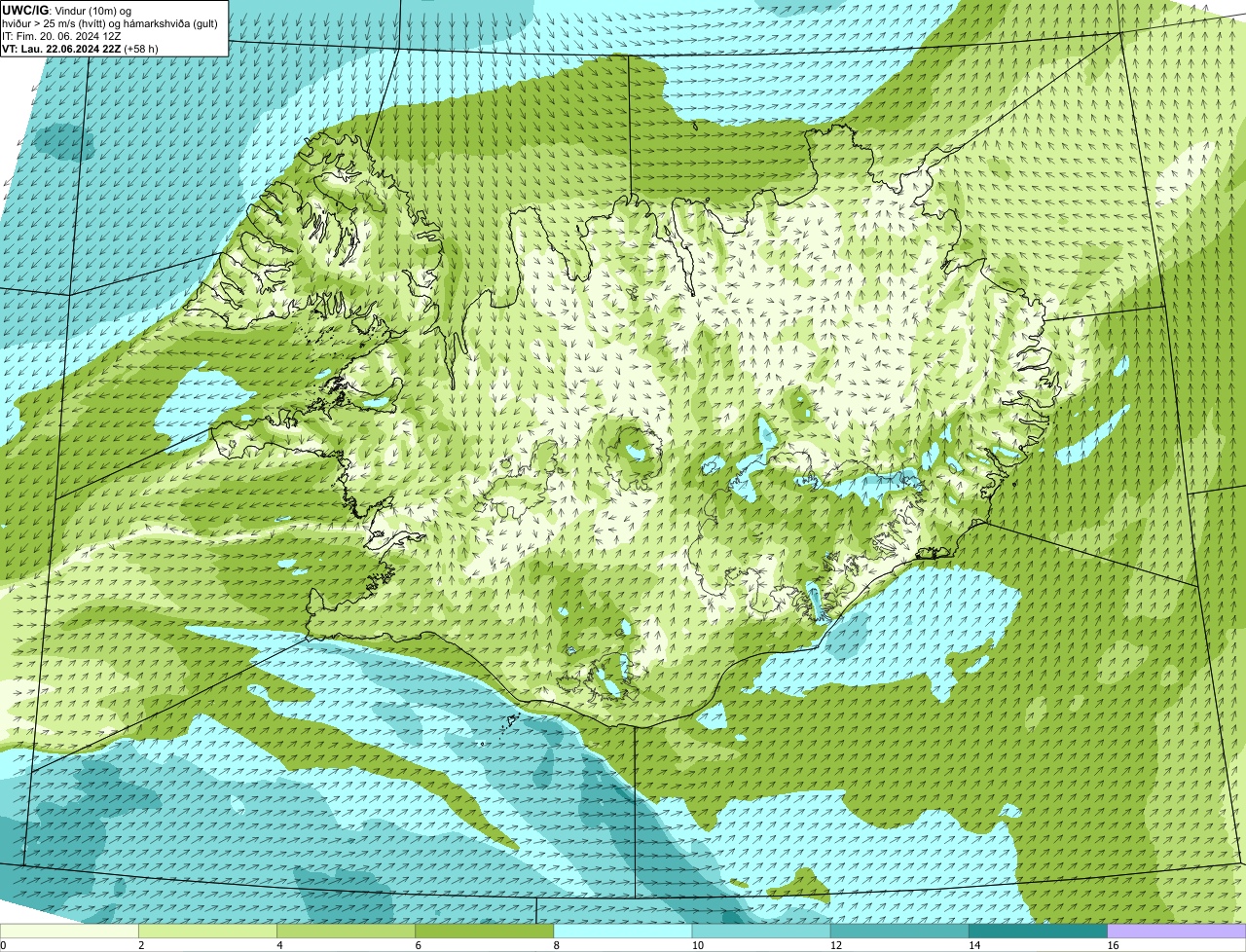1246x952 pixels.
Task: Click the pale cream 0–2 m/s legend swatch
Action: tap(69, 932)
